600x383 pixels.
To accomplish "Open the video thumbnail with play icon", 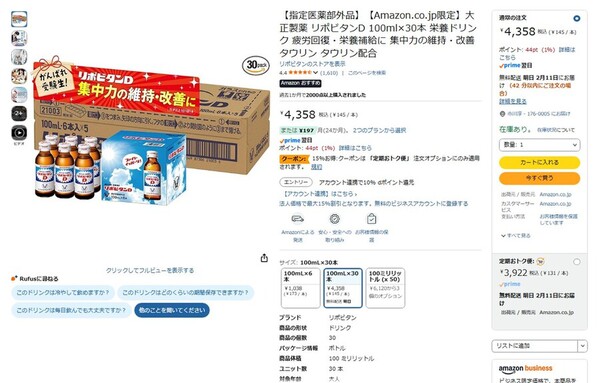I will tap(19, 133).
